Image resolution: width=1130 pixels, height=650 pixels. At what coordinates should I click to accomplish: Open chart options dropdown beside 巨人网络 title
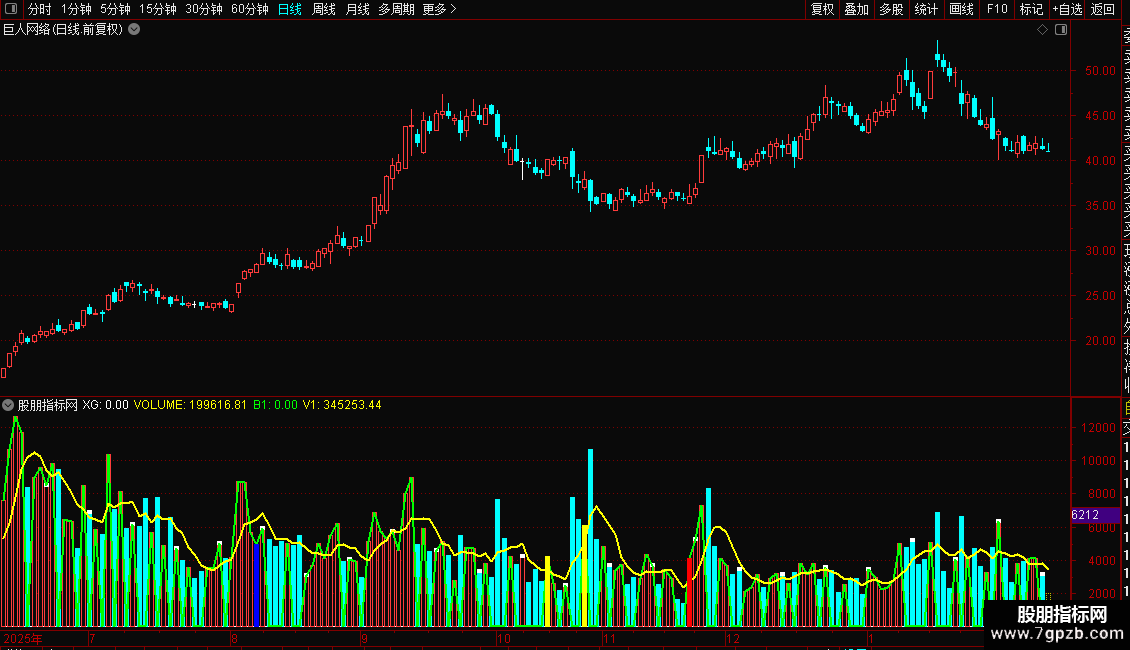(134, 30)
